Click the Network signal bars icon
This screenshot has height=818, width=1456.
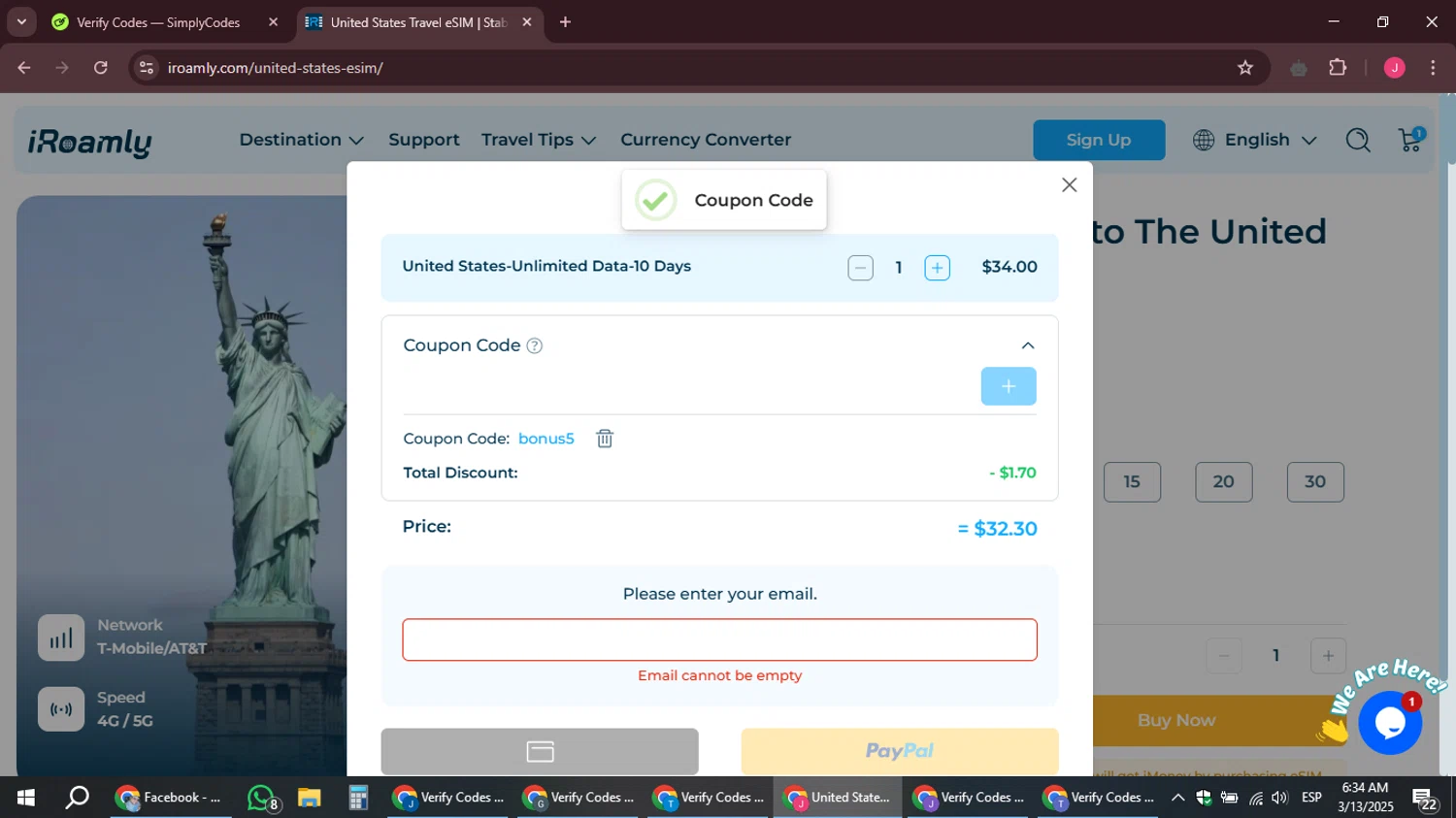[x=61, y=638]
